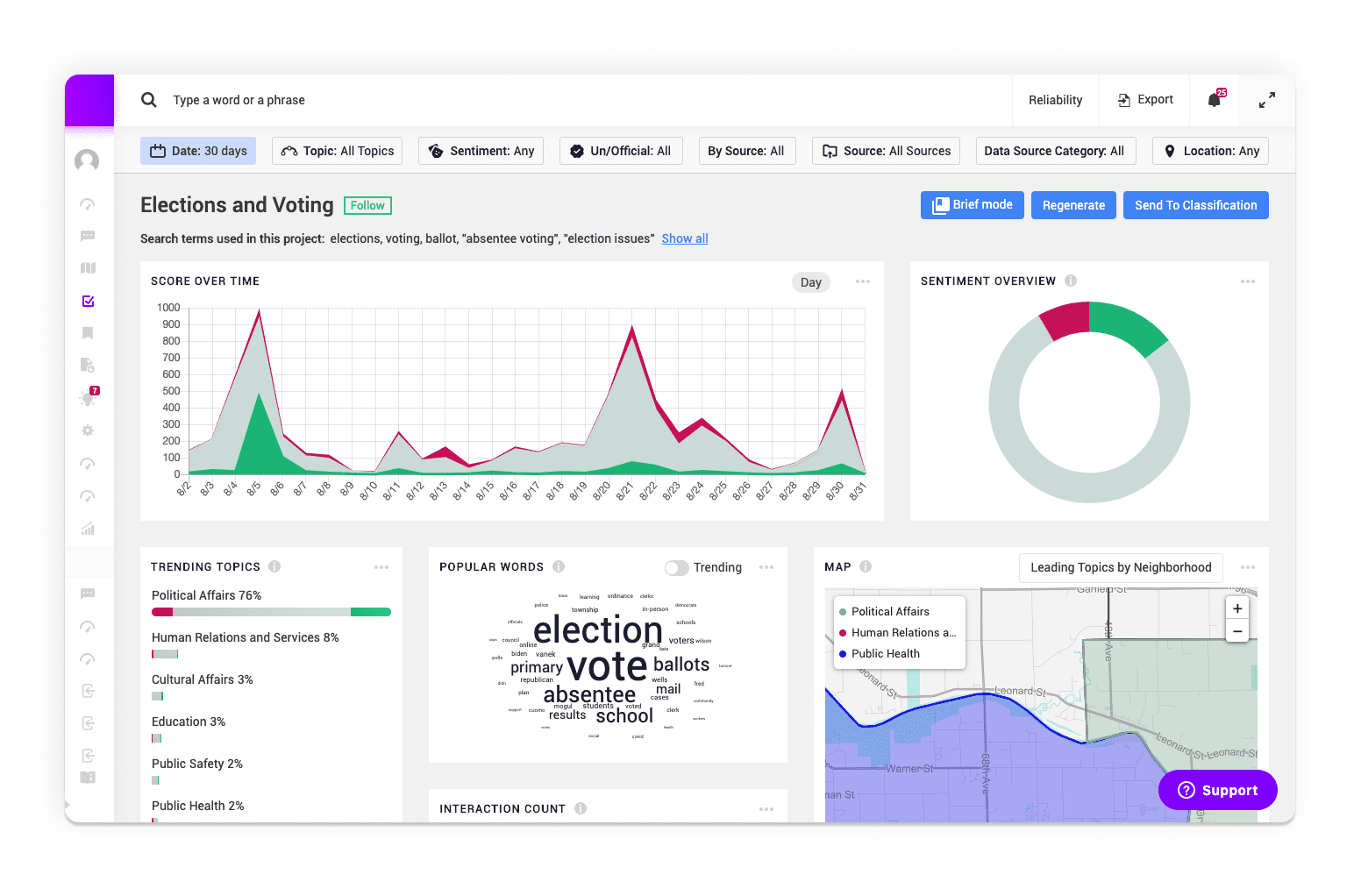This screenshot has width=1361, height=896.
Task: Select the purple checklist sidebar icon
Action: pos(88,301)
